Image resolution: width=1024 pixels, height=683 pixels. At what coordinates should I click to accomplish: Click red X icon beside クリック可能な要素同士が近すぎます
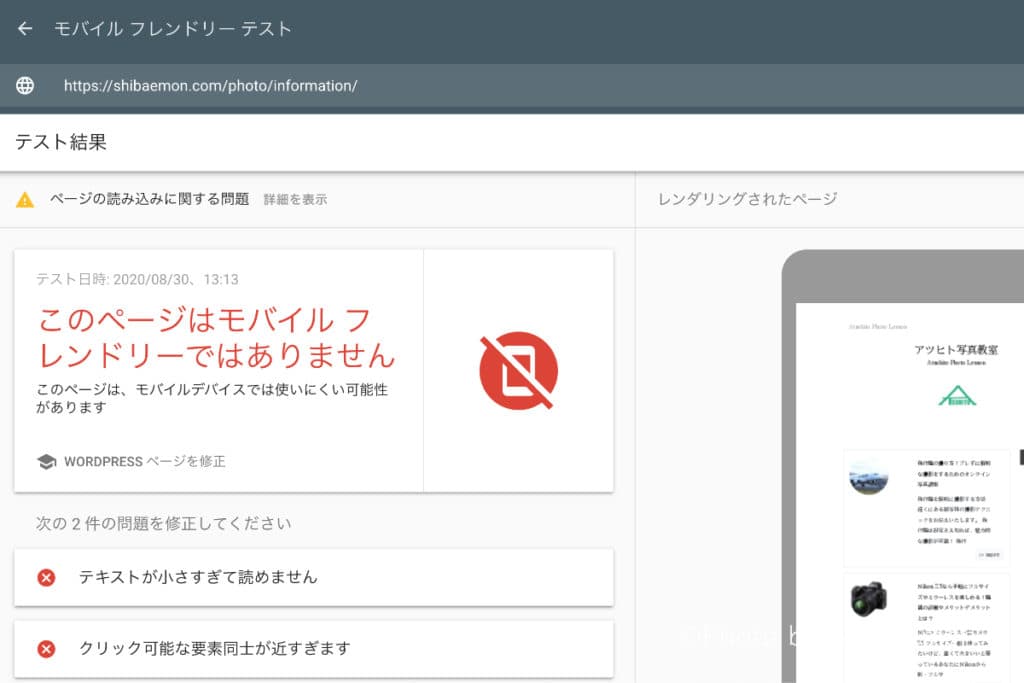click(x=46, y=649)
